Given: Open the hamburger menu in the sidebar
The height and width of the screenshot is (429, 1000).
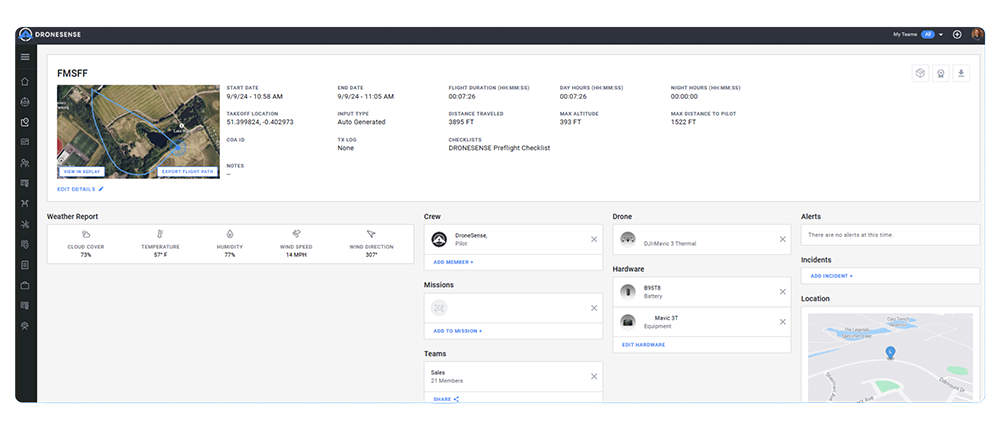Looking at the screenshot, I should tap(25, 57).
